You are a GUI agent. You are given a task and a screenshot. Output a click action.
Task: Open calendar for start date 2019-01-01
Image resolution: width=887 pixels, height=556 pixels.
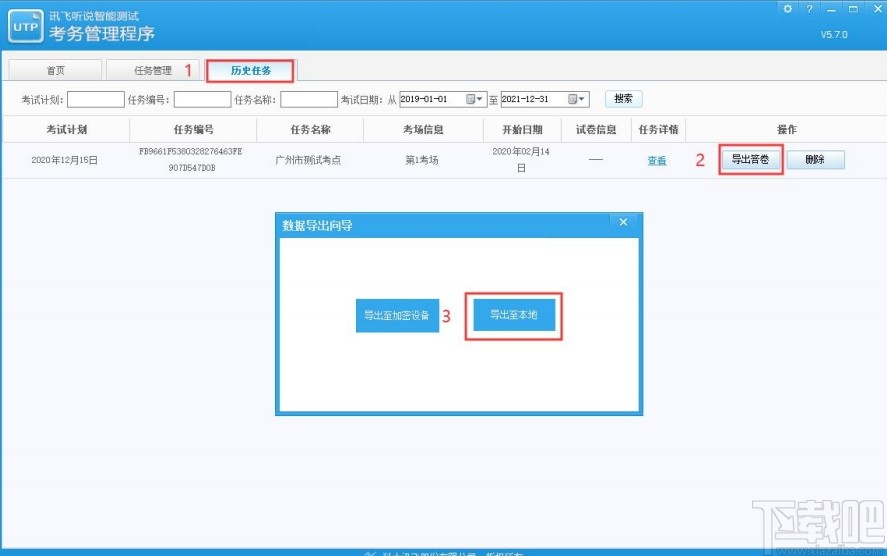(x=474, y=99)
